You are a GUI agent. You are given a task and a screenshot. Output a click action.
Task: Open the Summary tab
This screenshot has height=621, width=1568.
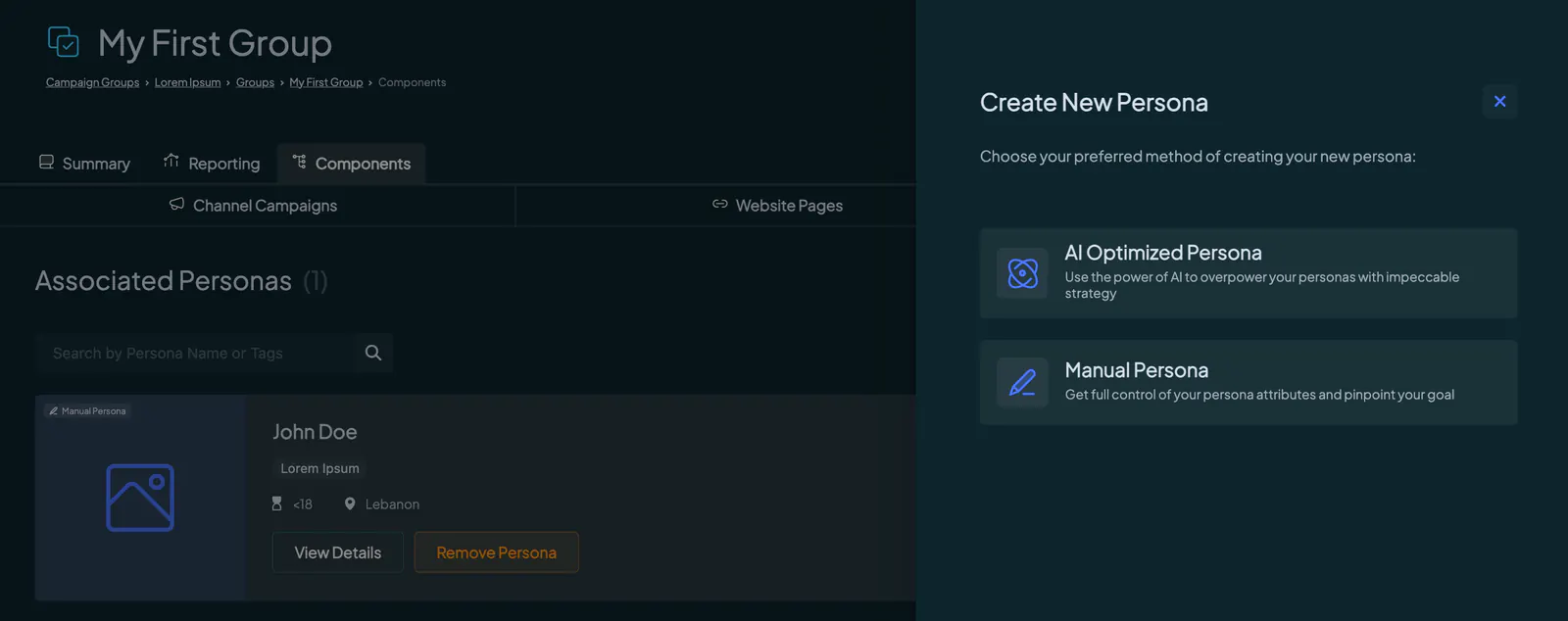[x=84, y=164]
